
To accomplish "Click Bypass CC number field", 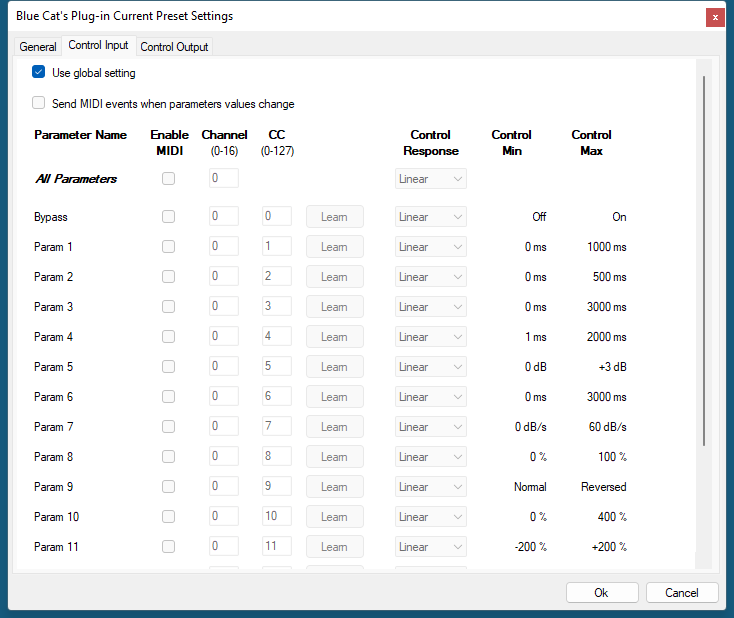I will tap(277, 216).
